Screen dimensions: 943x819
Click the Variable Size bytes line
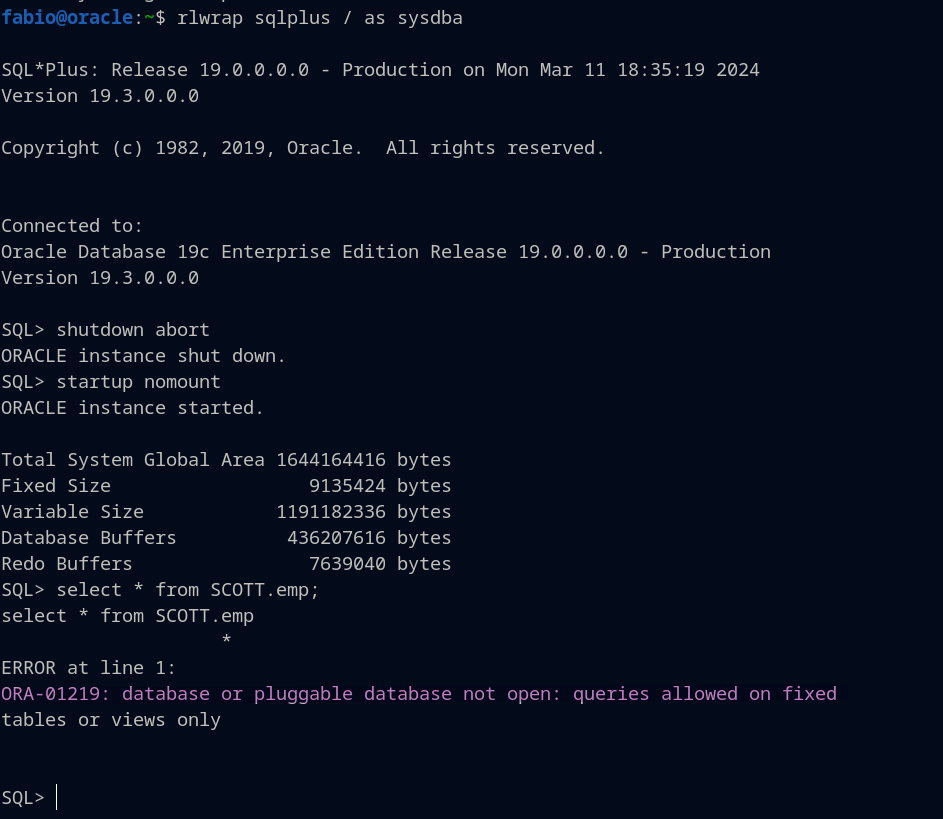tap(226, 512)
